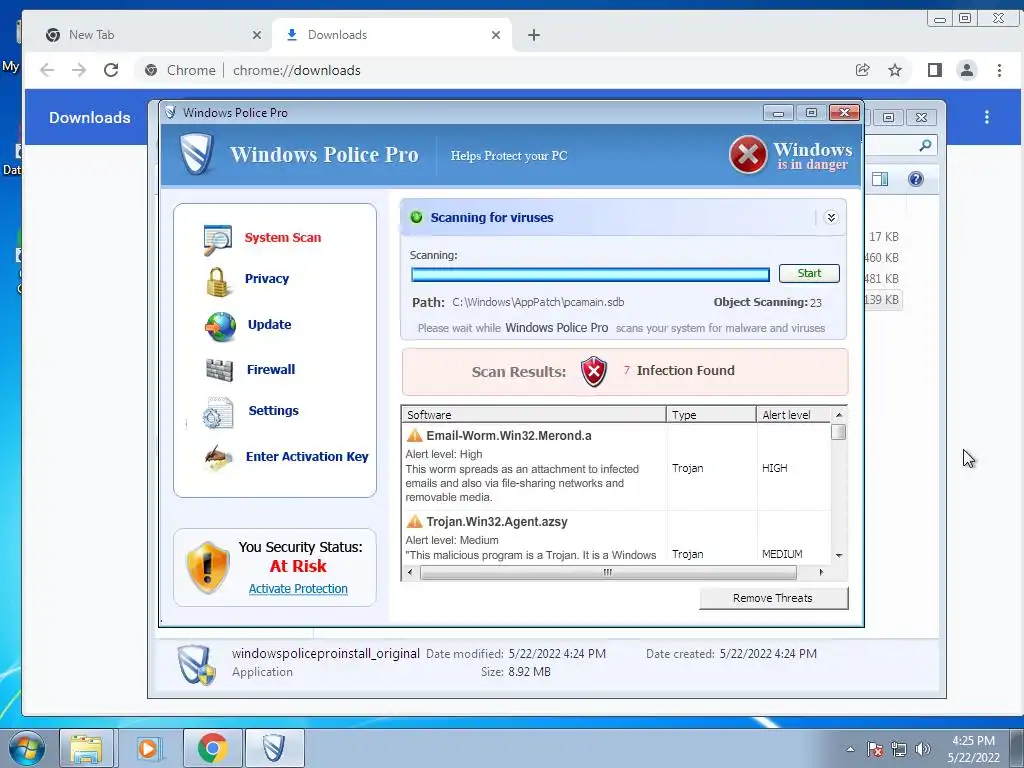Screen dimensions: 1024x768
Task: Click the Chrome share page icon
Action: (x=862, y=70)
